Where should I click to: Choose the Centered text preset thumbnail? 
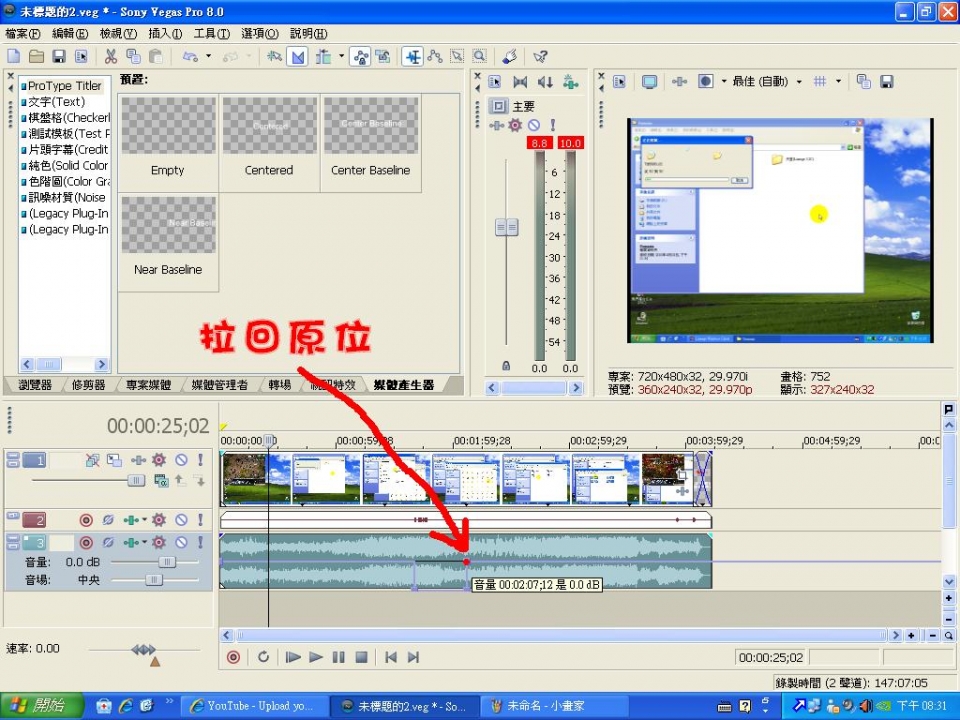pyautogui.click(x=269, y=138)
